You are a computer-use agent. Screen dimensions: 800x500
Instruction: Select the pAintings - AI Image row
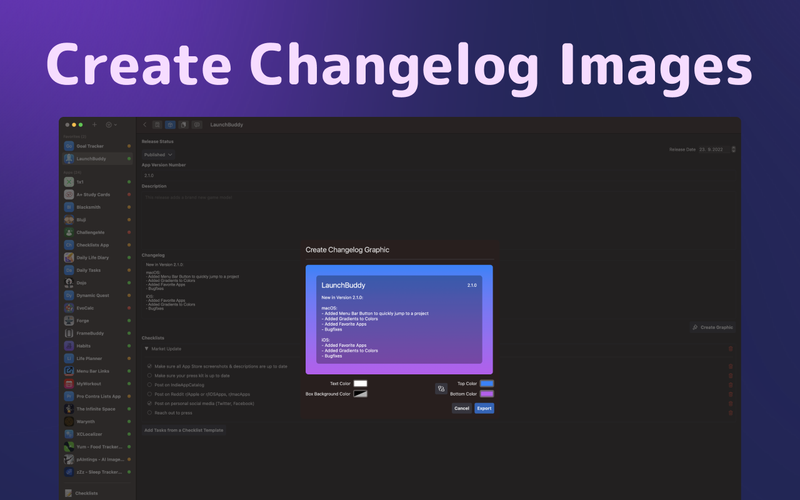97,459
